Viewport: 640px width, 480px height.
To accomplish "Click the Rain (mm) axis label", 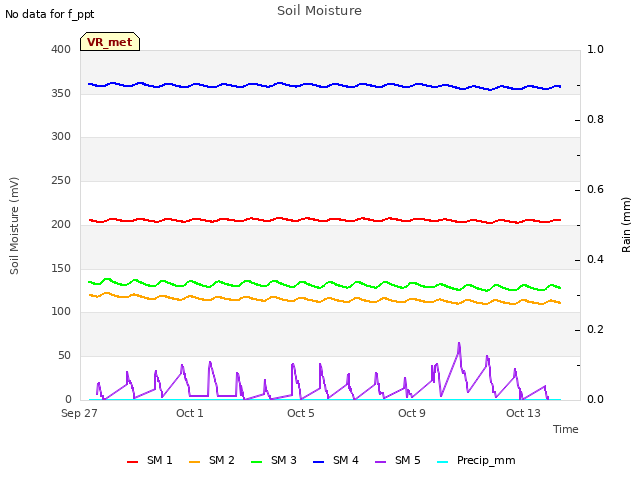I will (626, 225).
